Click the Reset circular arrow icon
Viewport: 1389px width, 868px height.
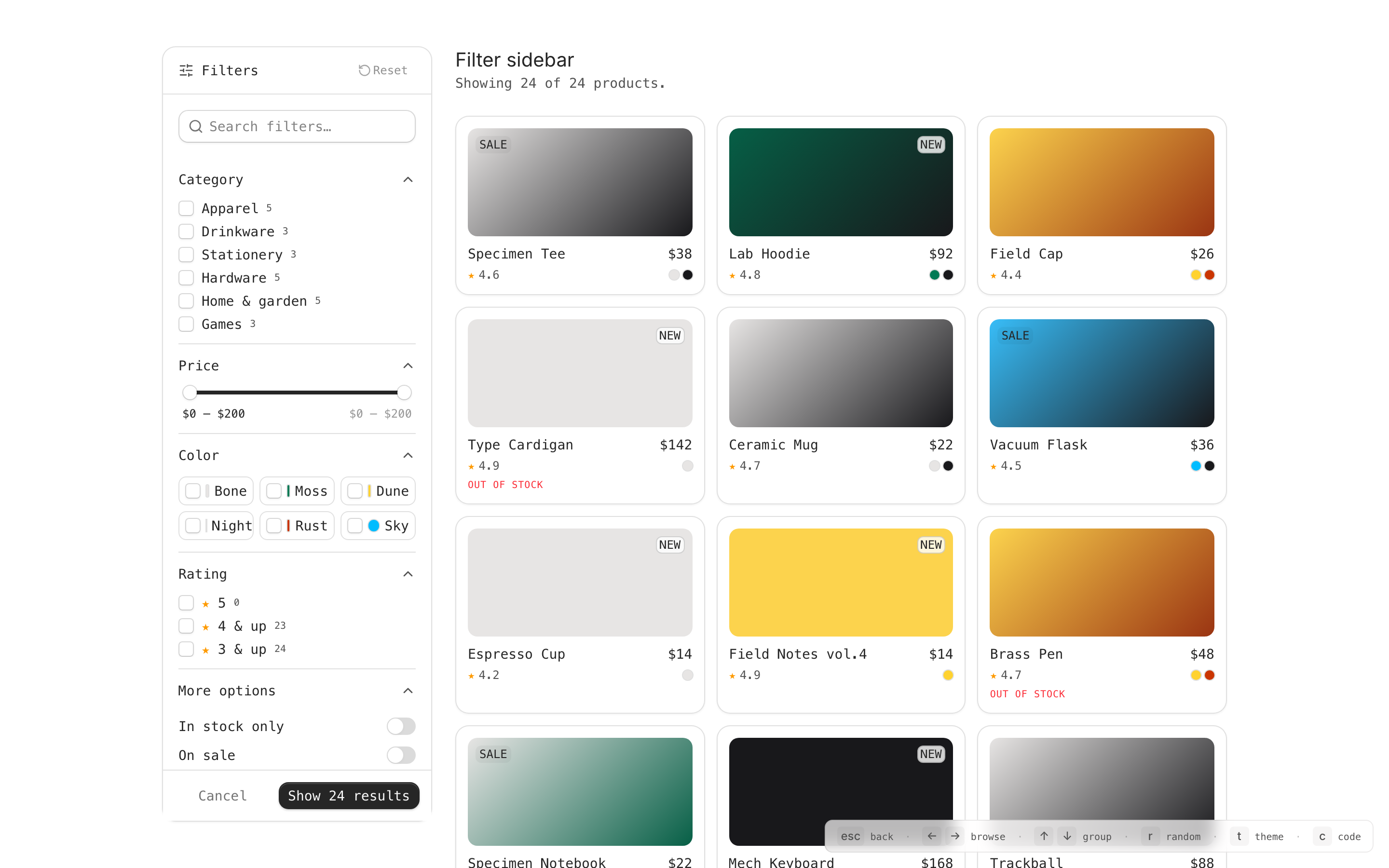364,70
